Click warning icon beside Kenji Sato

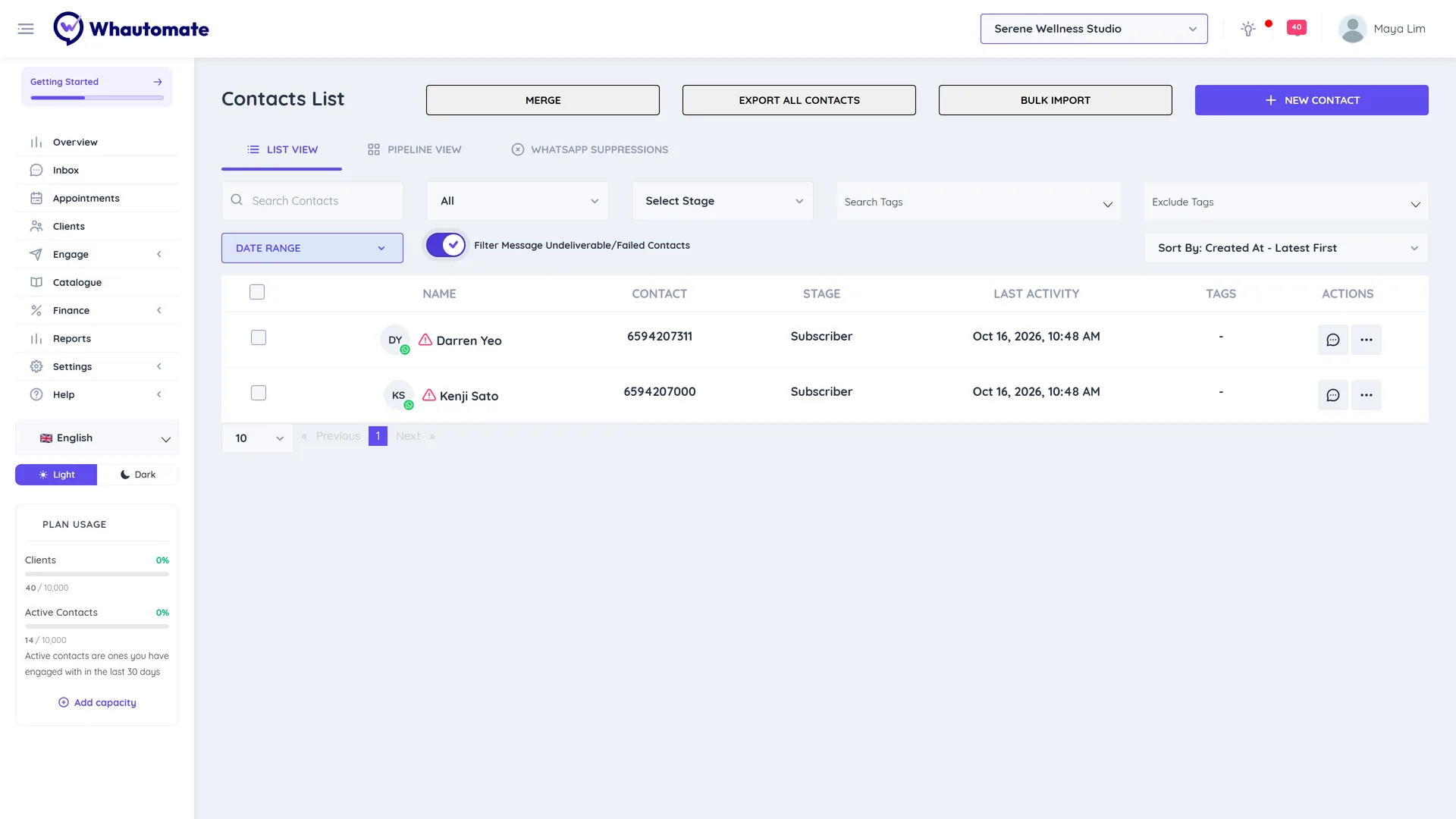pyautogui.click(x=429, y=395)
